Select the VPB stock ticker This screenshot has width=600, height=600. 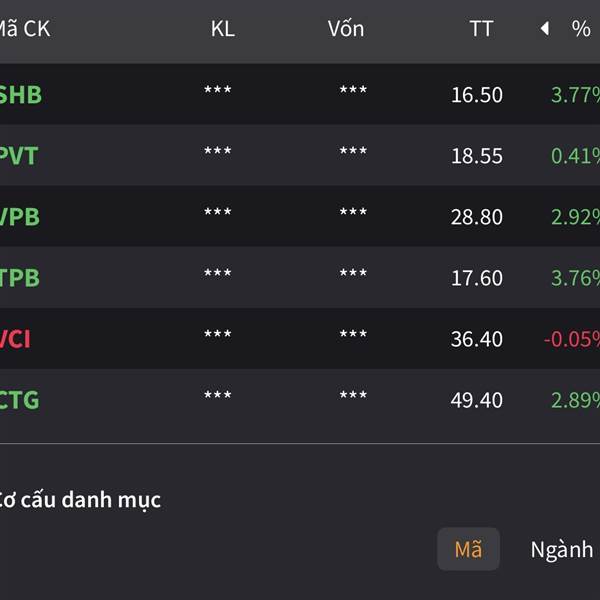pos(20,217)
